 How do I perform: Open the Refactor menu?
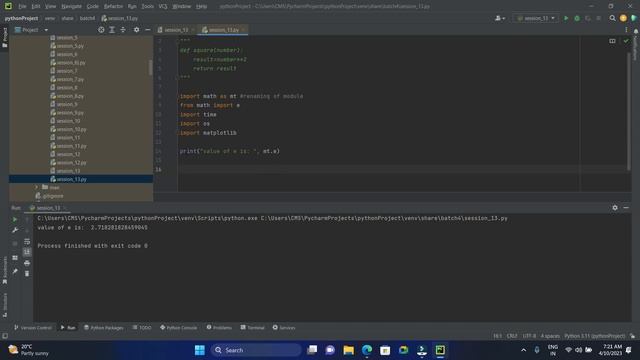coord(113,7)
